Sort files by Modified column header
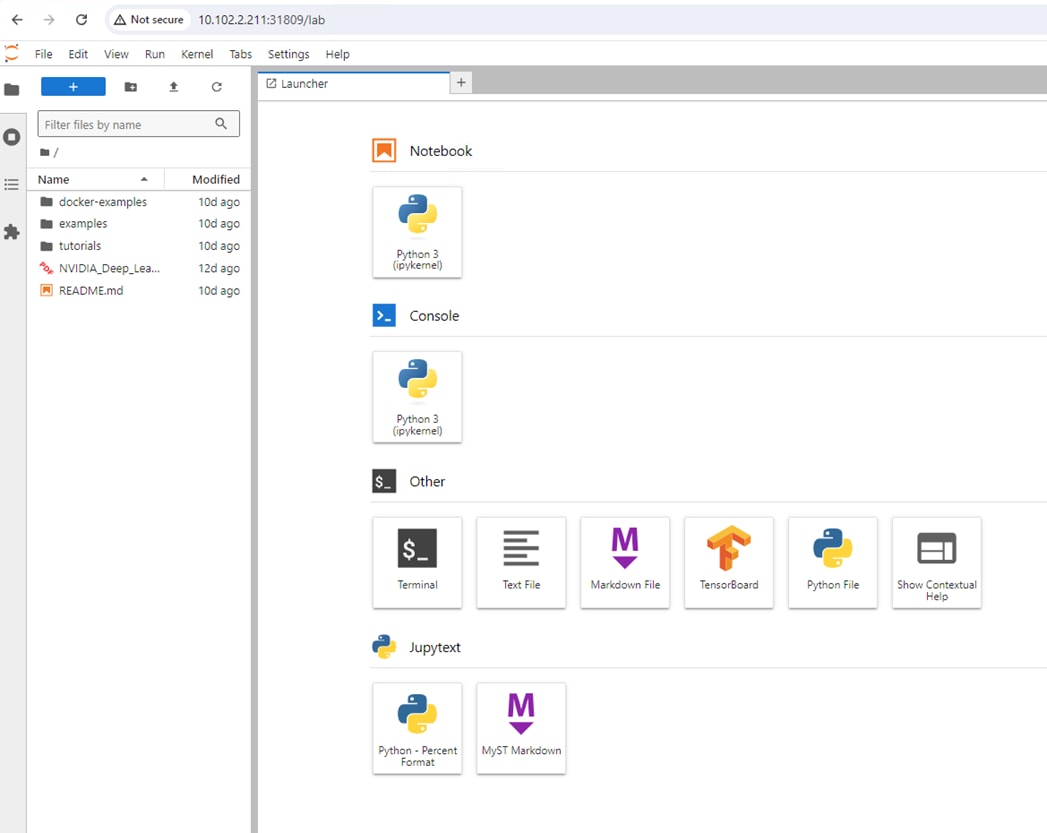This screenshot has height=833, width=1047. click(208, 180)
